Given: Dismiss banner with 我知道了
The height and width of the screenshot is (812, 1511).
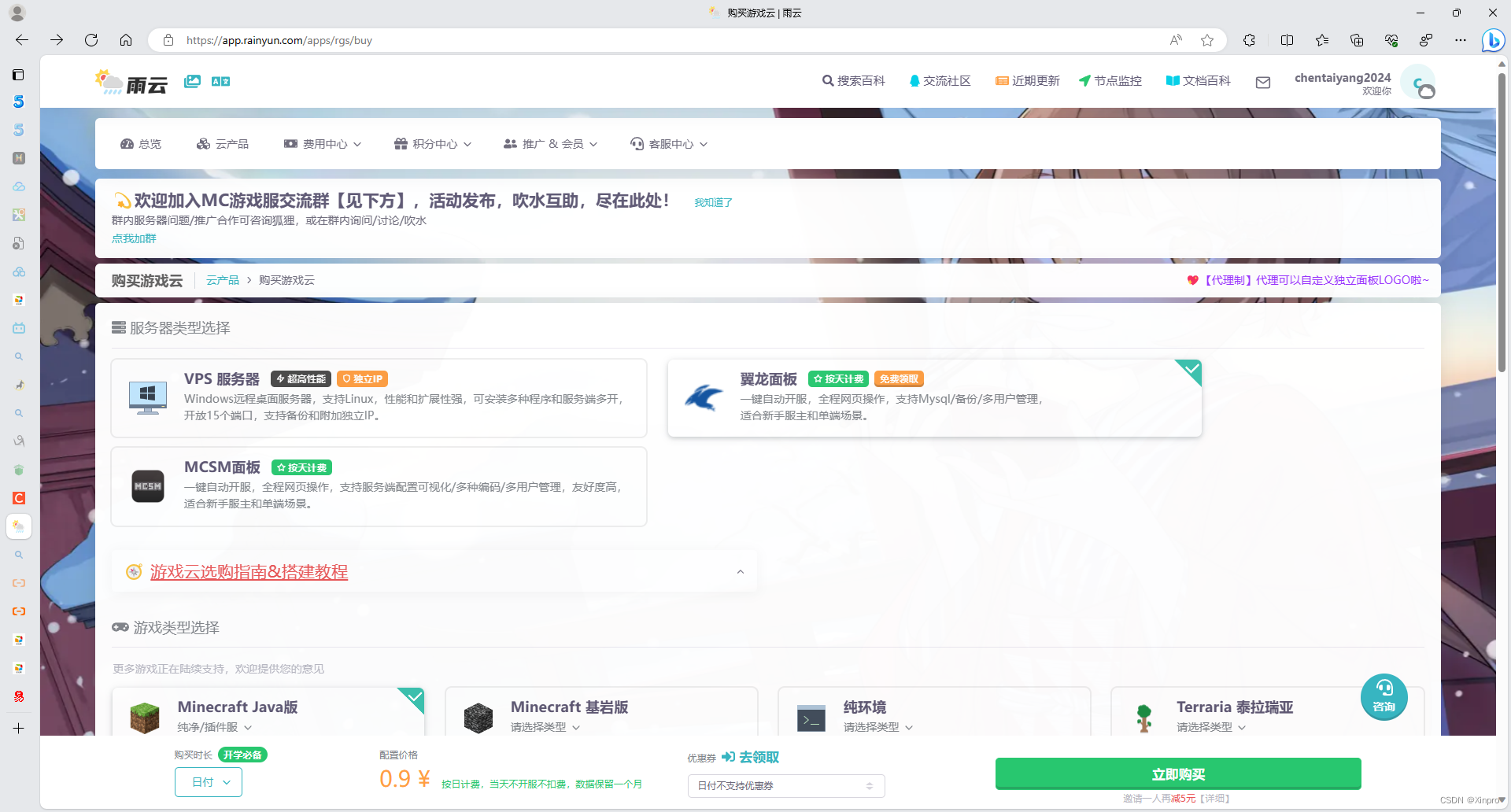Looking at the screenshot, I should [x=713, y=202].
